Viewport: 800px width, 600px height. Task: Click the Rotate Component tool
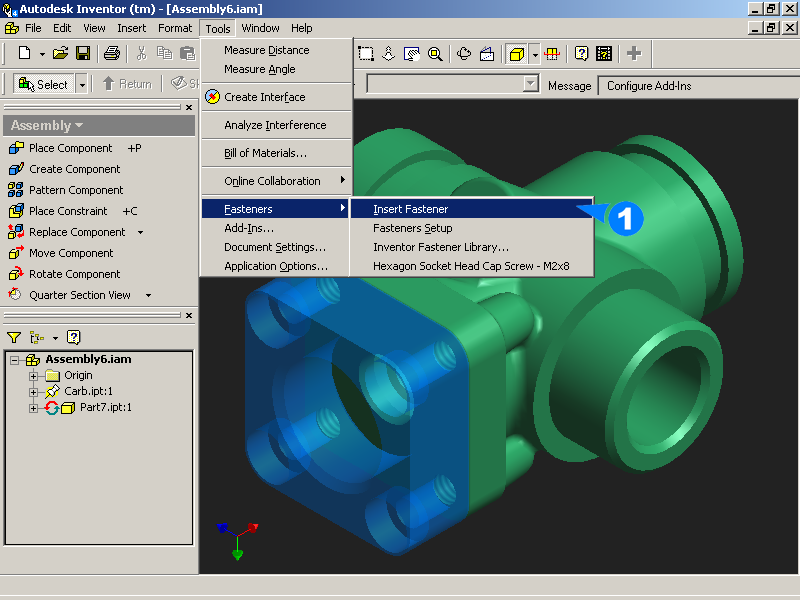64,274
